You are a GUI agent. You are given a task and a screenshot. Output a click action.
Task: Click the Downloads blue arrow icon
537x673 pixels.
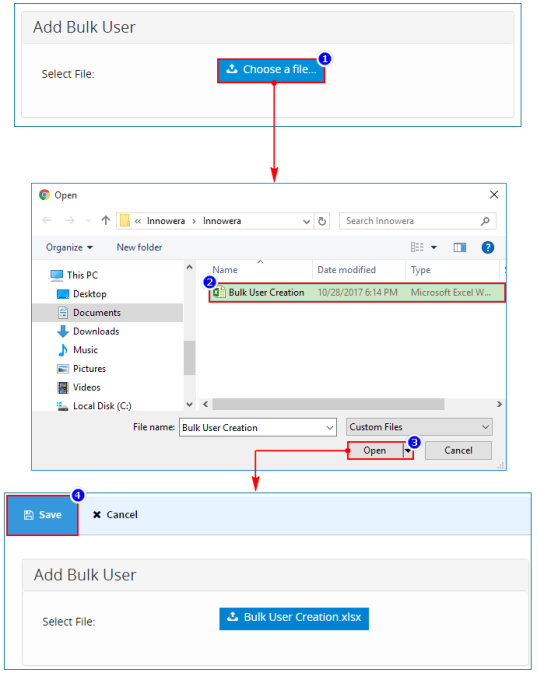click(63, 331)
